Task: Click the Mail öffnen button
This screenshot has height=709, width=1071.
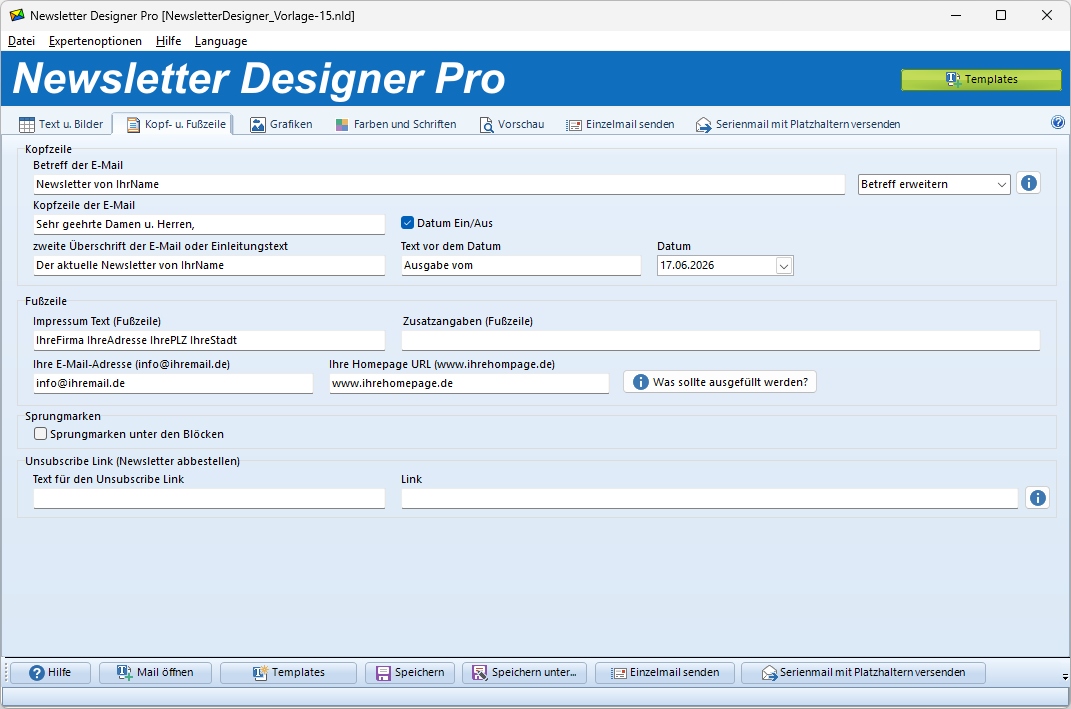Action: (155, 673)
